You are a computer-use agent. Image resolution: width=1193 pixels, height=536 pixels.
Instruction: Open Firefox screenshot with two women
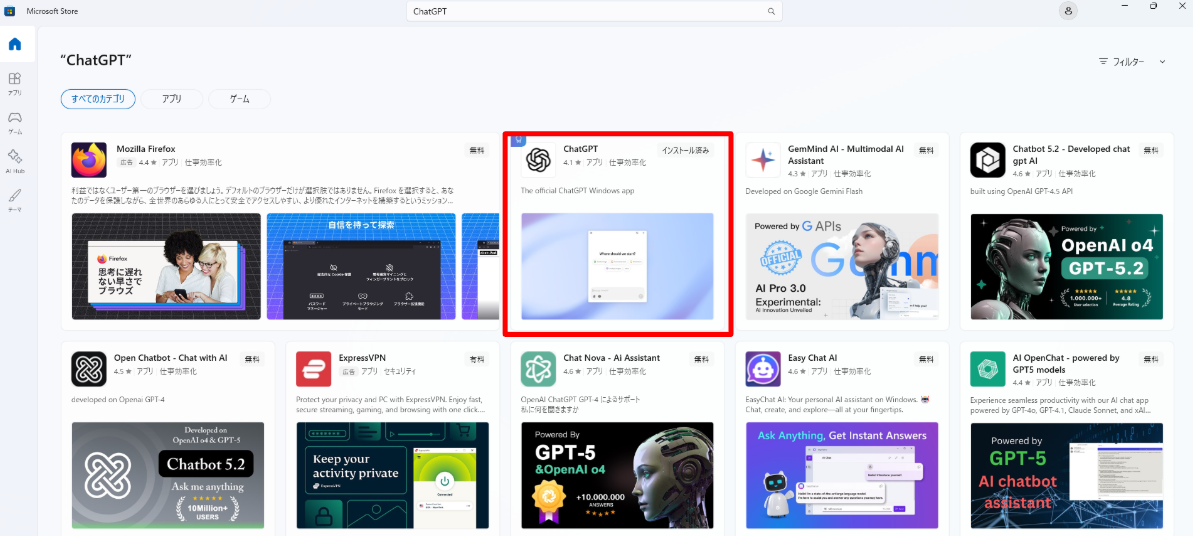pos(166,266)
